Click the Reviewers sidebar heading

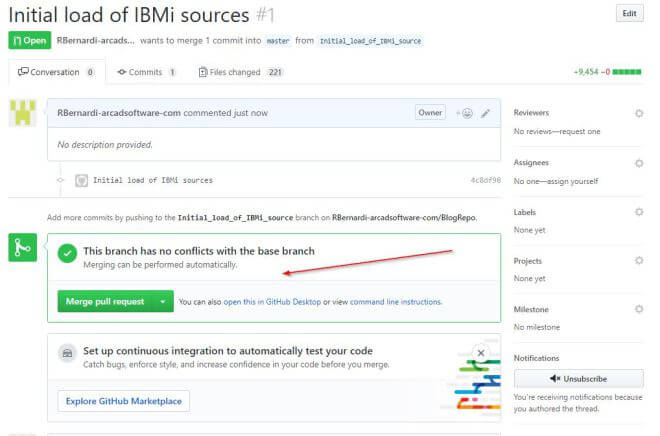tap(531, 112)
